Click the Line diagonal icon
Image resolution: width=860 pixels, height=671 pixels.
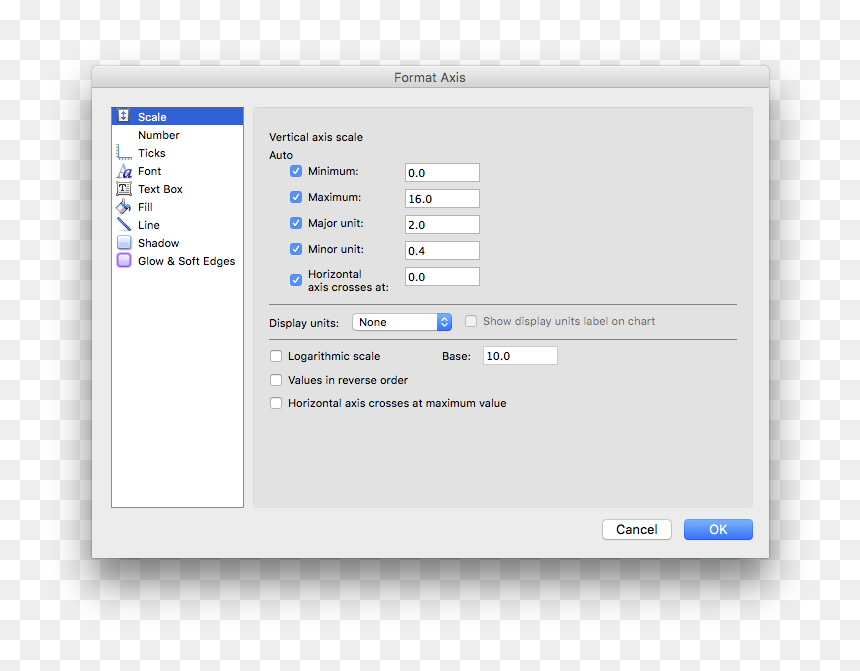124,225
